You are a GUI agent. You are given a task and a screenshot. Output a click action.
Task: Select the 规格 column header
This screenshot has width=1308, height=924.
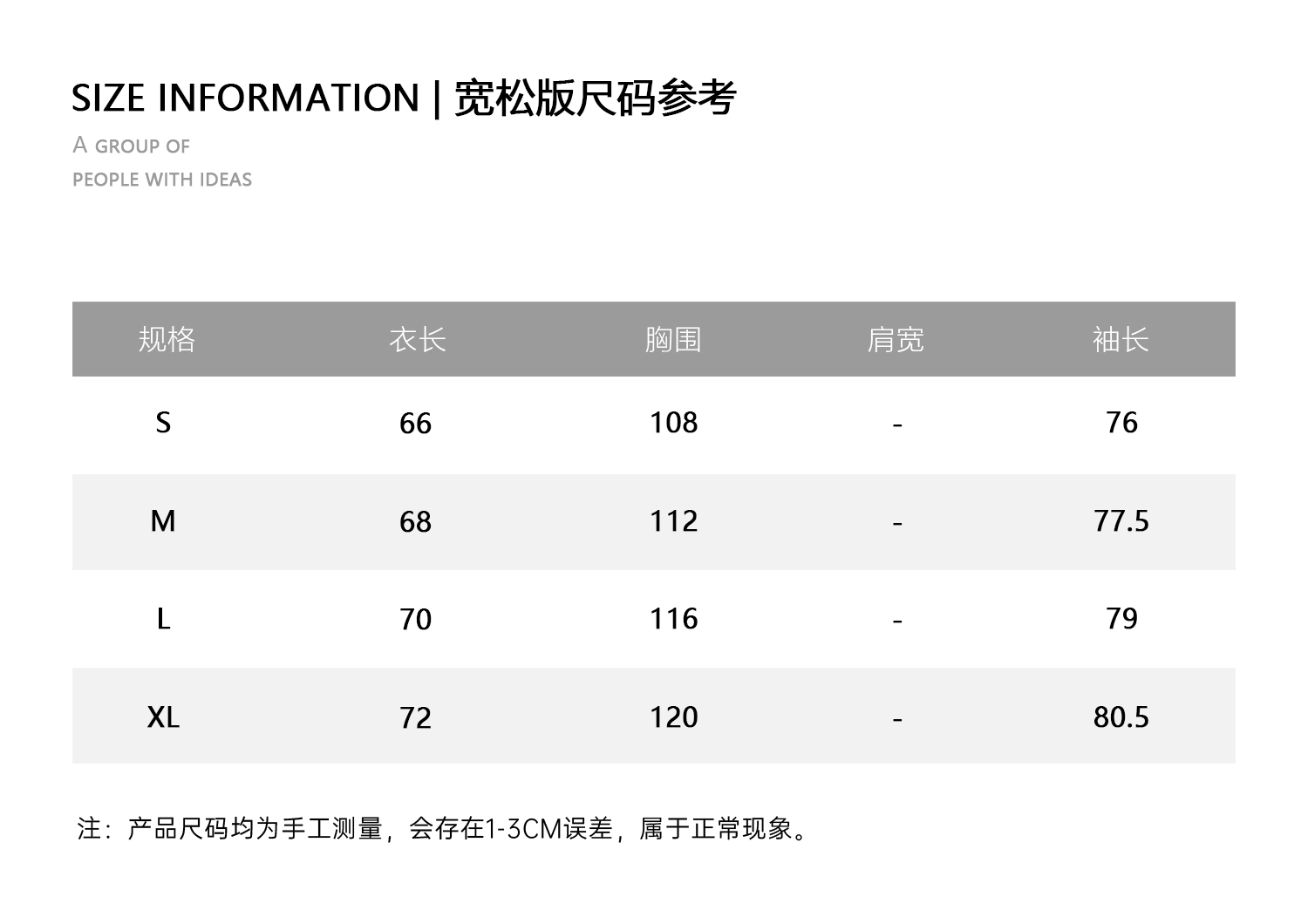coord(167,339)
